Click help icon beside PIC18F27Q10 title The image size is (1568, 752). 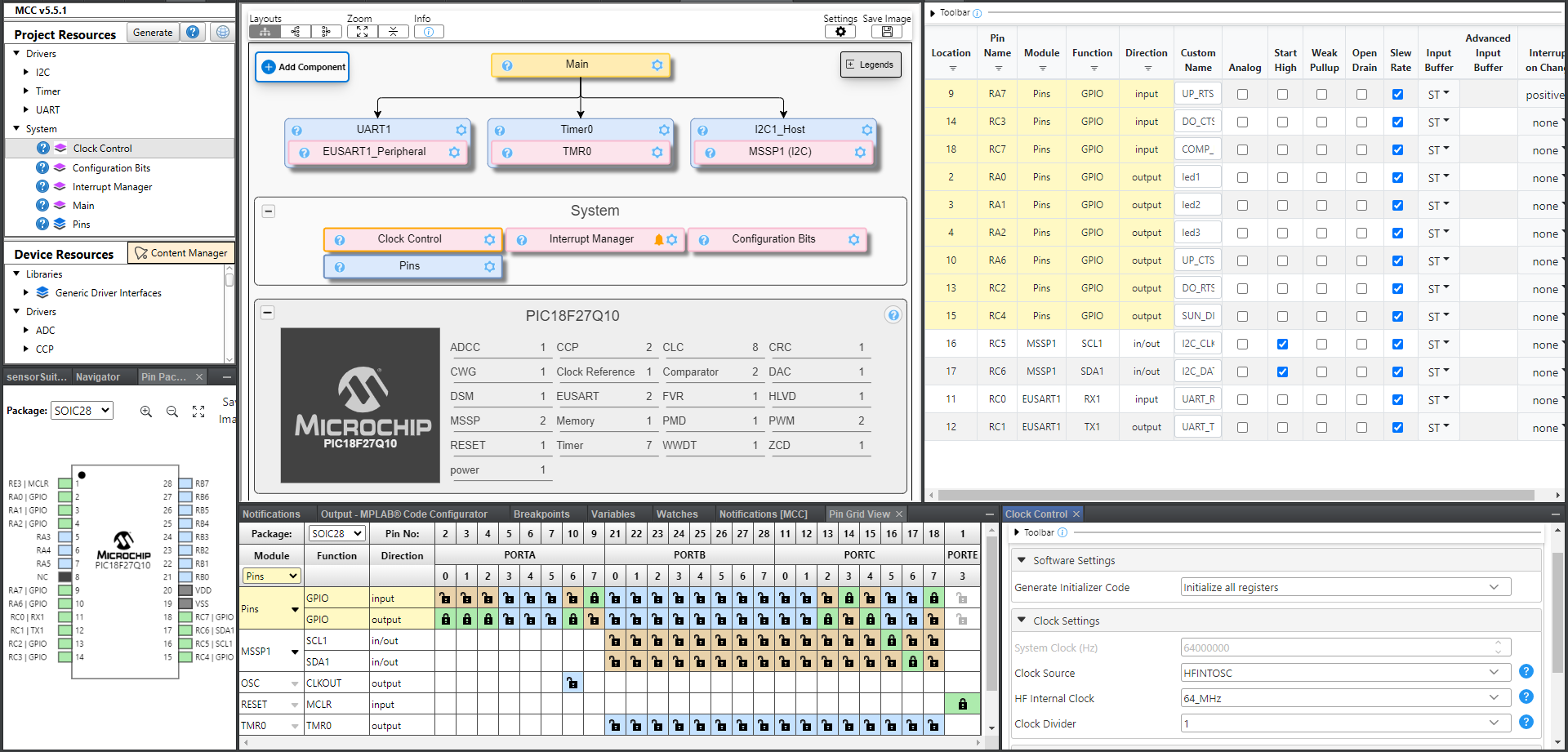click(x=893, y=316)
